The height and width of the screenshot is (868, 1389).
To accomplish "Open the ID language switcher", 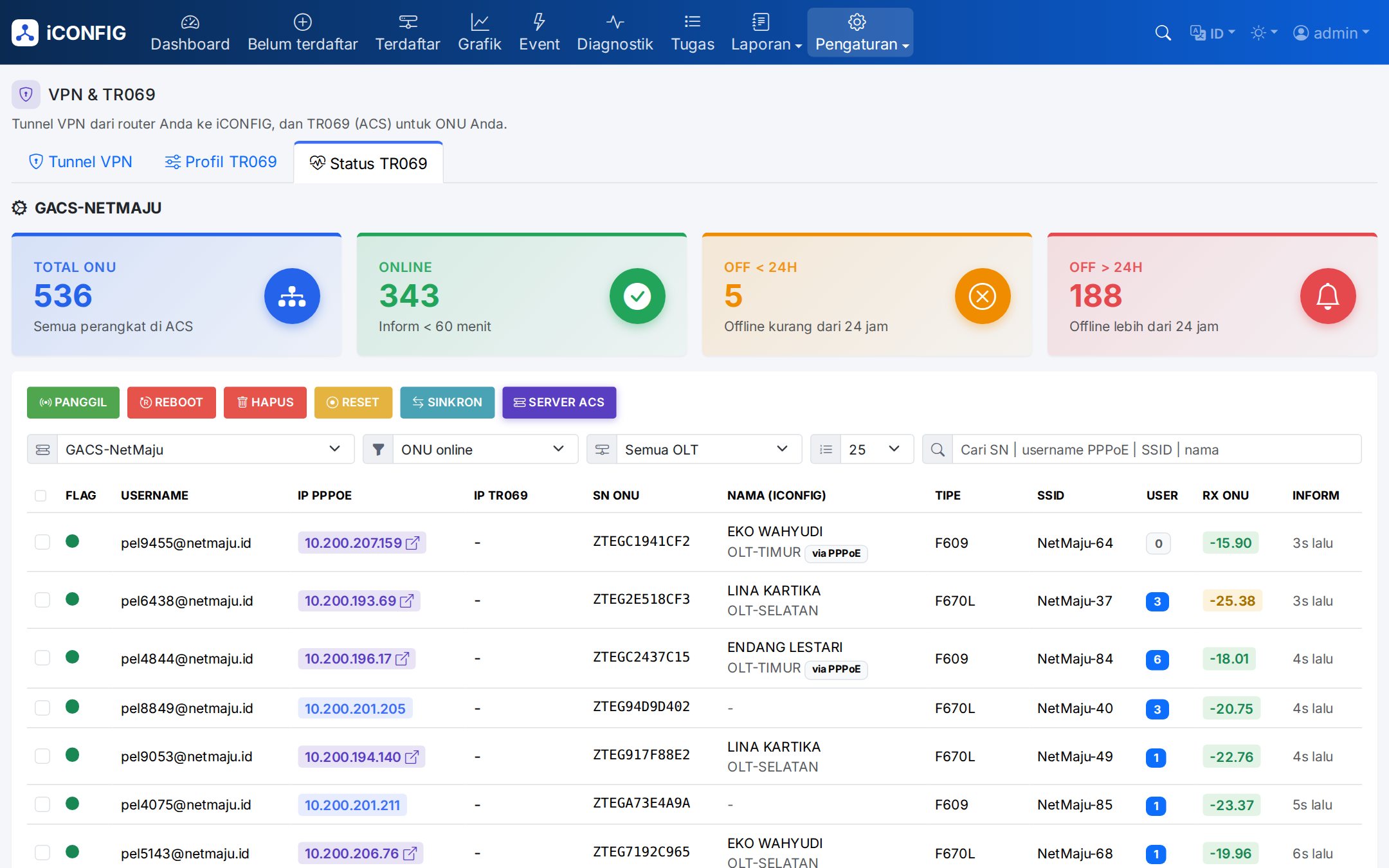I will coord(1213,33).
